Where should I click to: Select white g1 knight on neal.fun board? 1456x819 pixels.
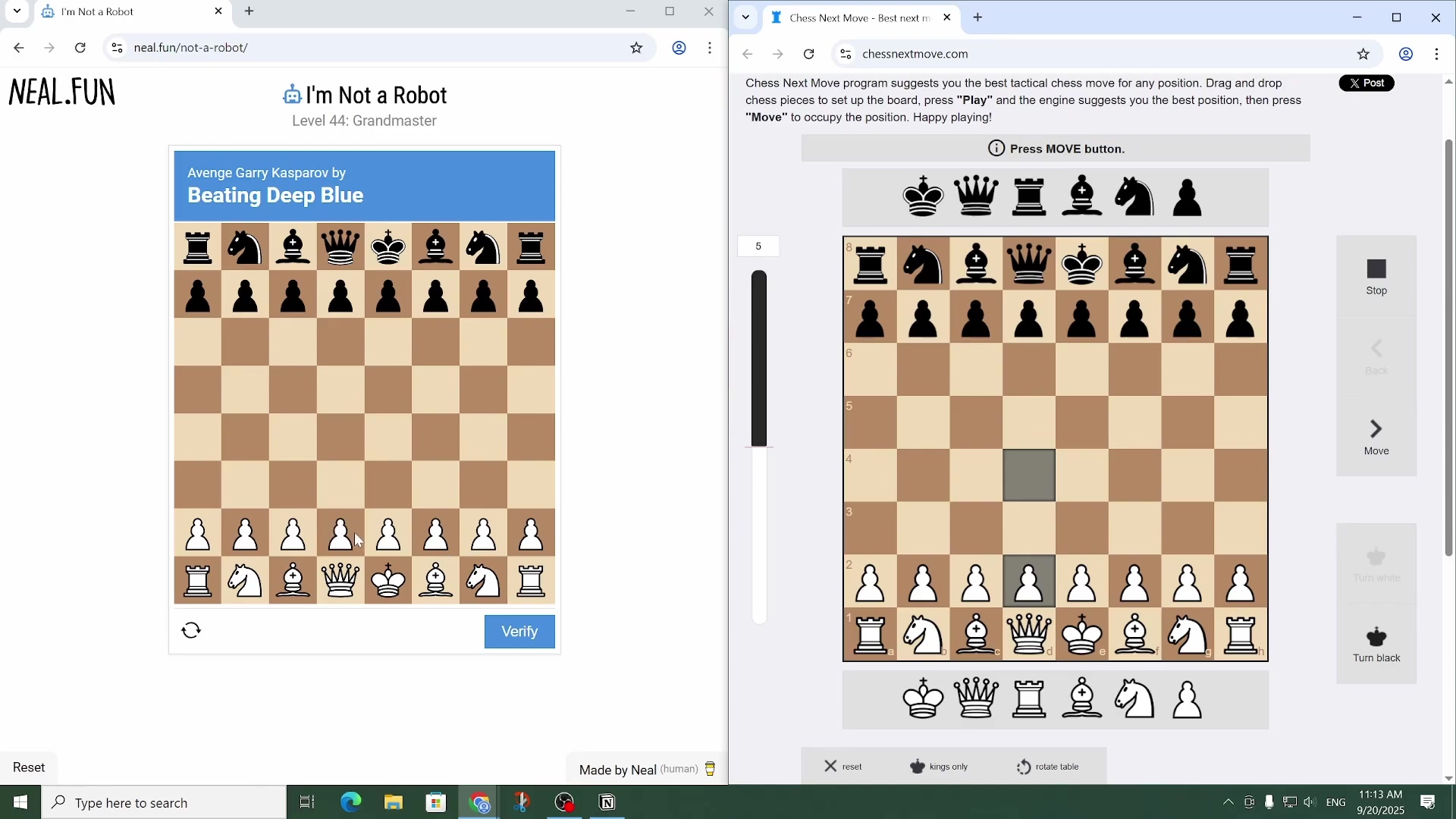tap(484, 581)
